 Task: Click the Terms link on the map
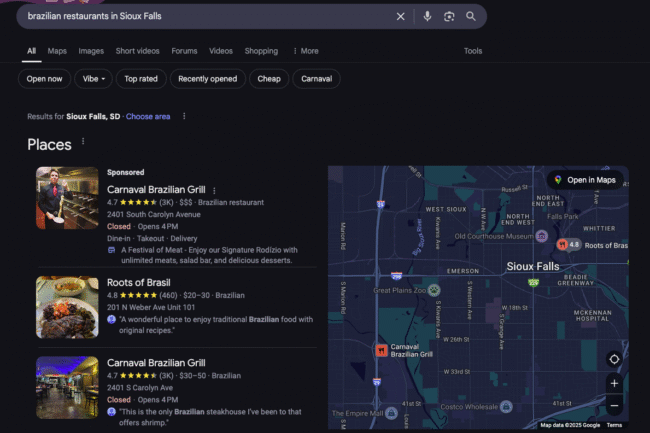pos(614,425)
